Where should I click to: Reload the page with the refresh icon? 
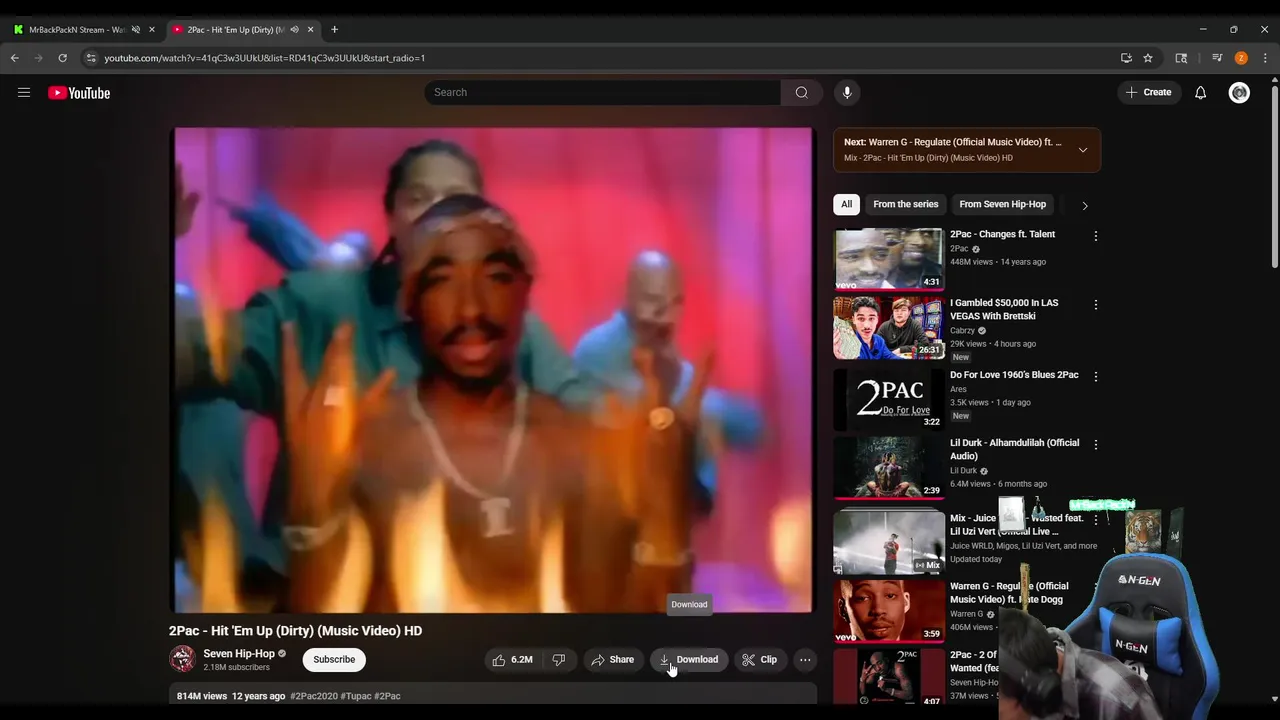click(x=62, y=58)
